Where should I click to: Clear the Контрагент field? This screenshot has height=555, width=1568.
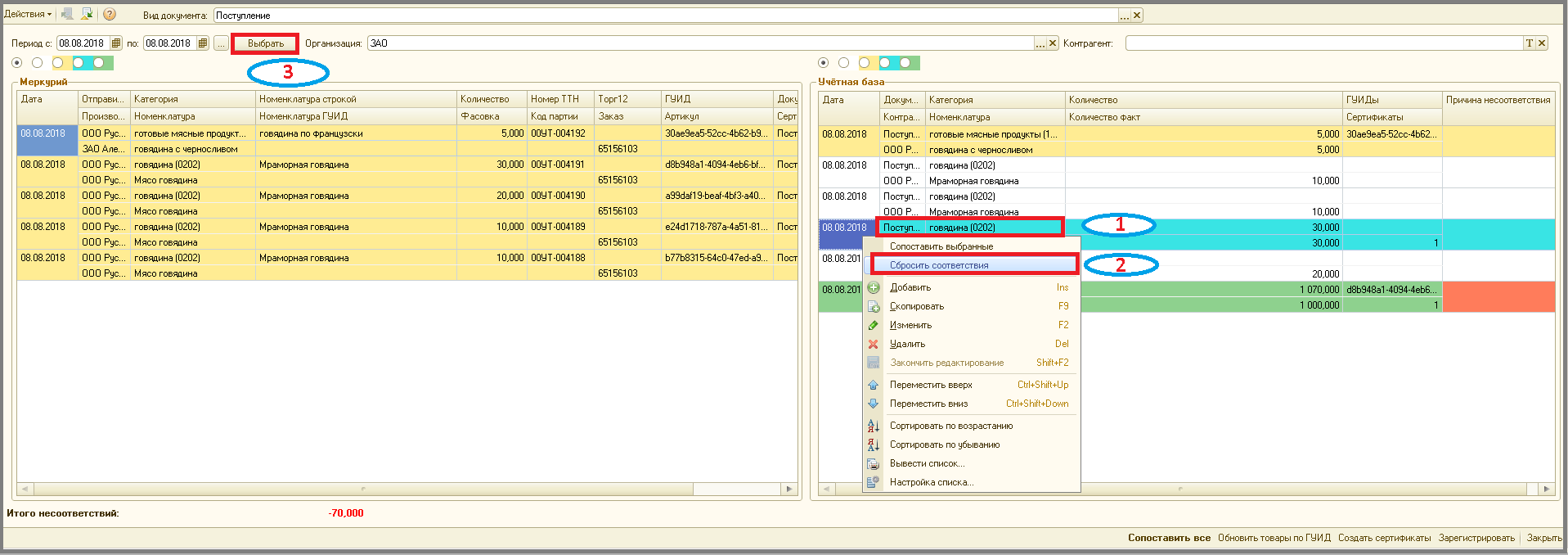tap(1542, 43)
